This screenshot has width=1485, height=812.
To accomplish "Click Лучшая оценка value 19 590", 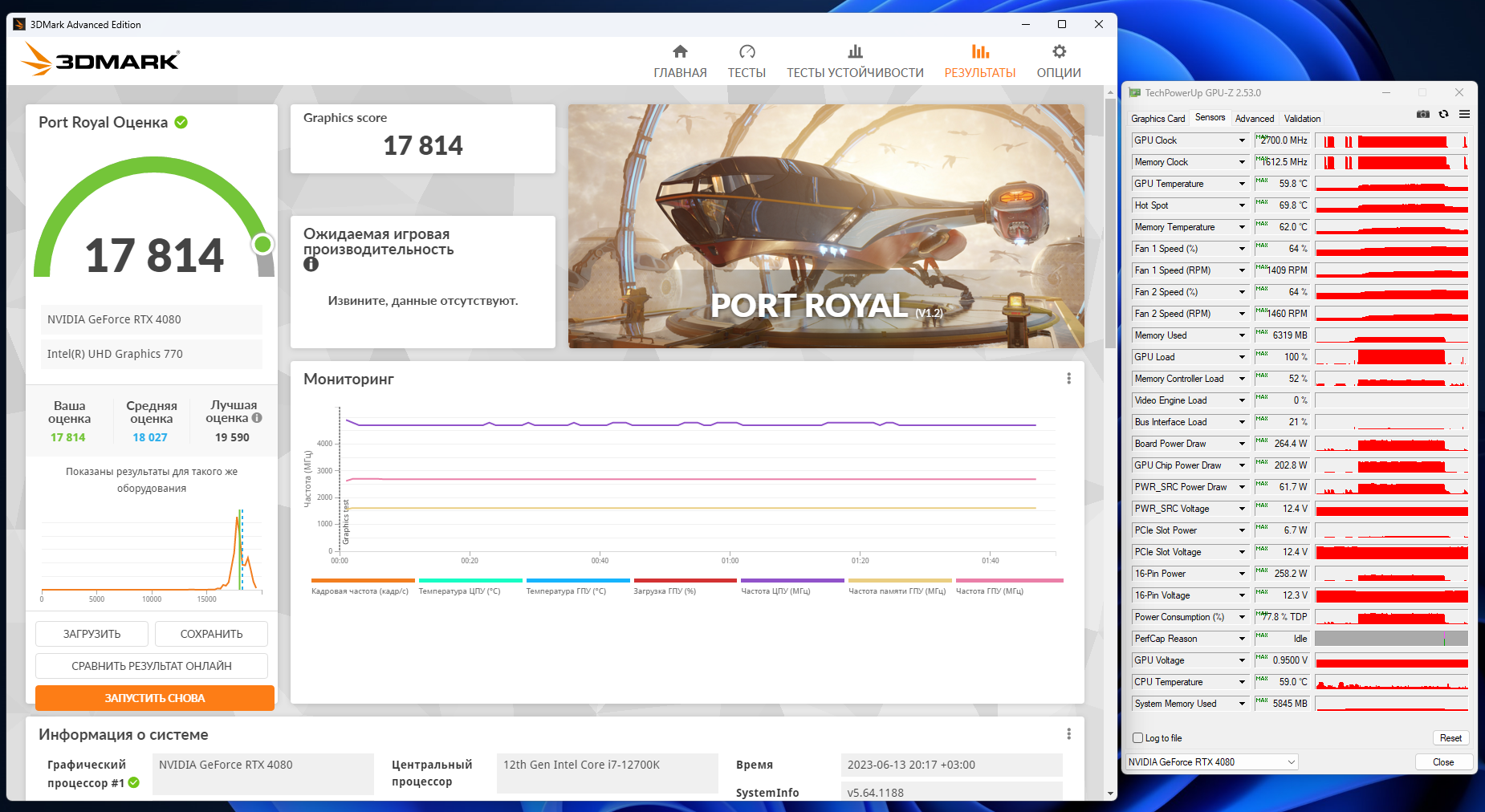I will coord(232,437).
